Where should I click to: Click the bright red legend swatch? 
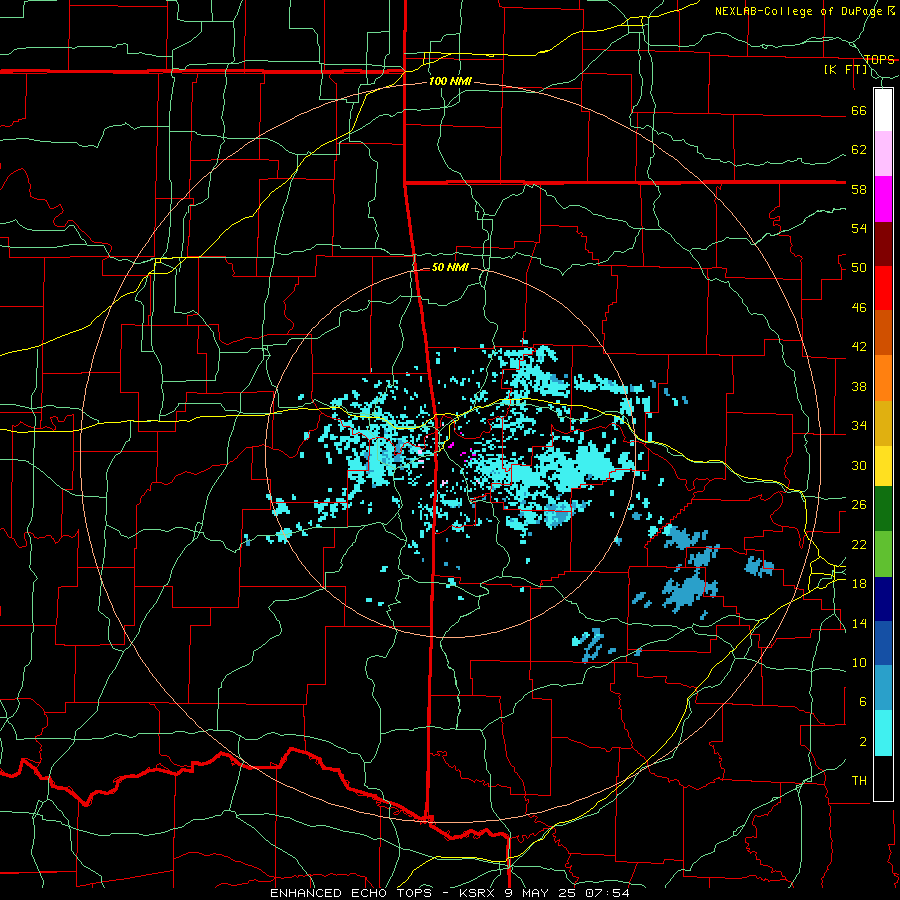883,288
